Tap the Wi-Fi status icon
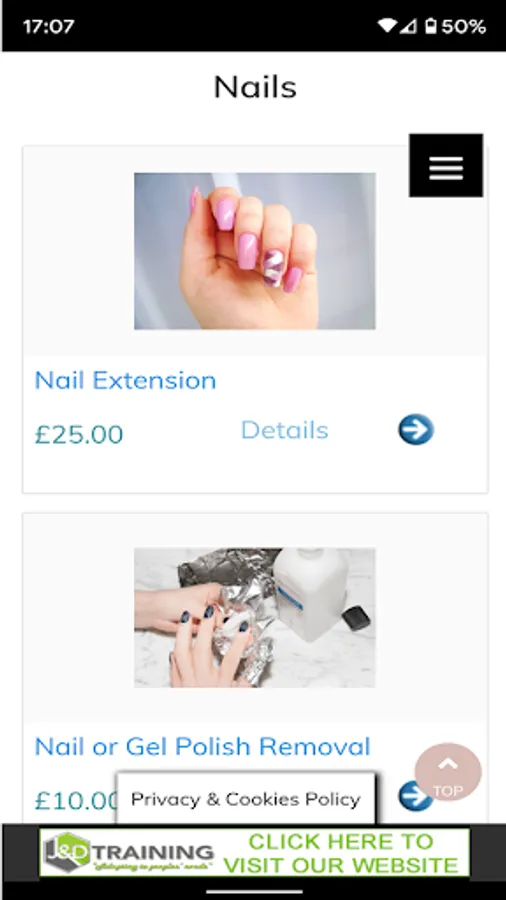 388,26
